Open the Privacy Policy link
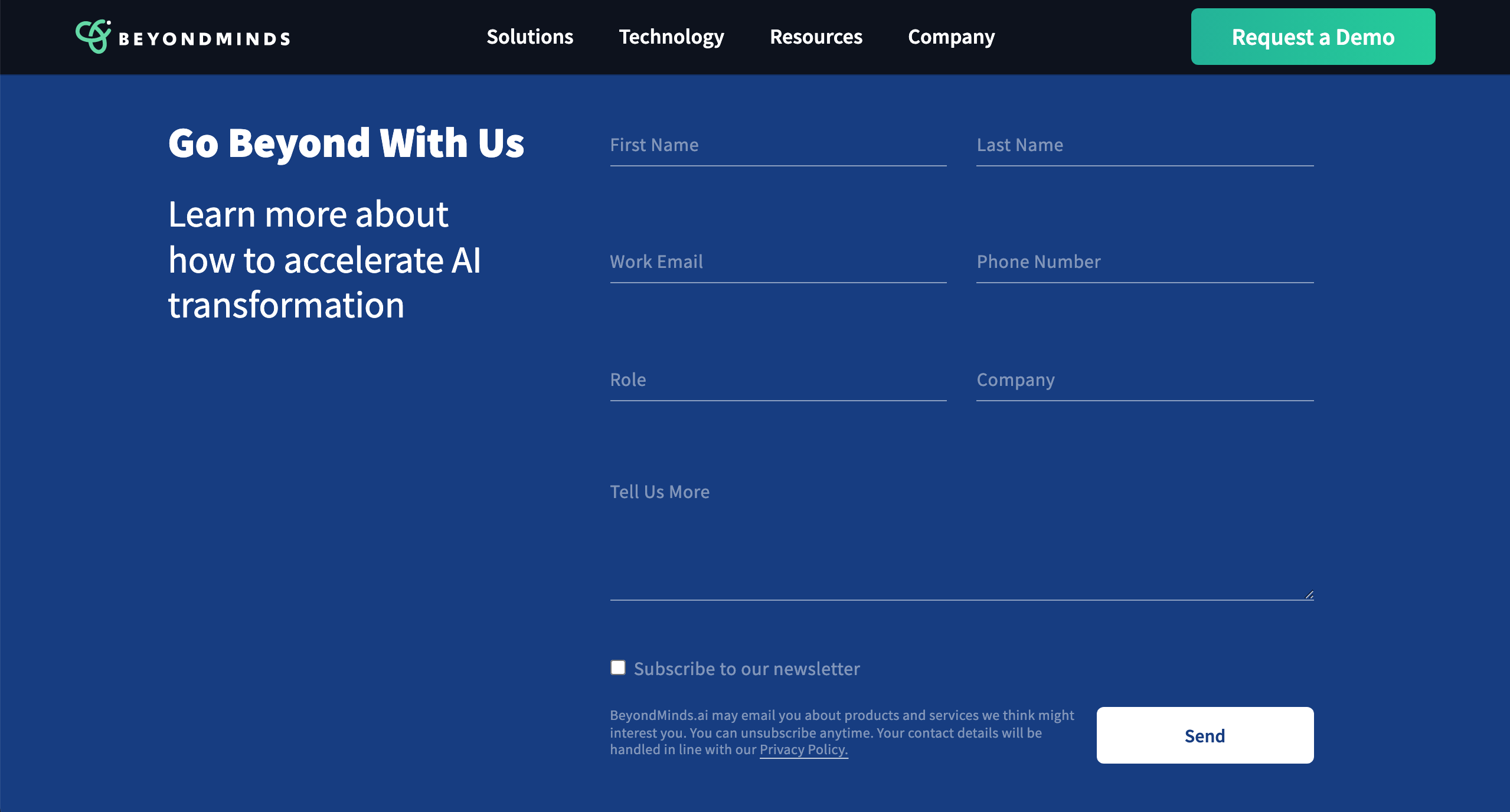Screen dimensions: 1510x812 803,749
